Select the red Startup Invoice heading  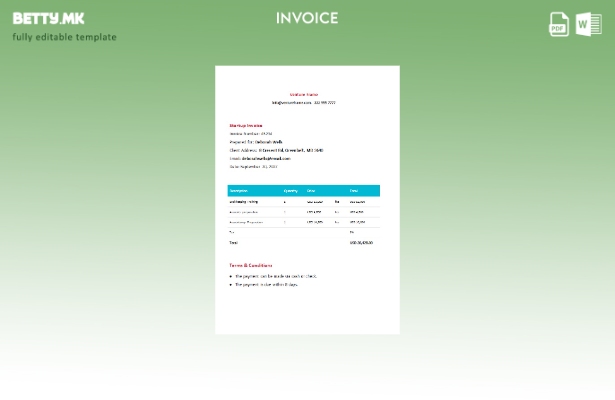coord(246,125)
